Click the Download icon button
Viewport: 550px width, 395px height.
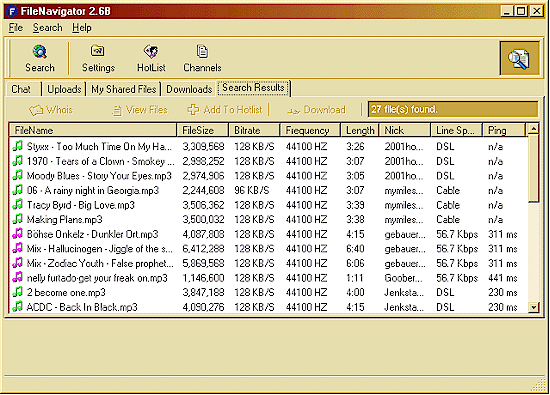coord(294,111)
